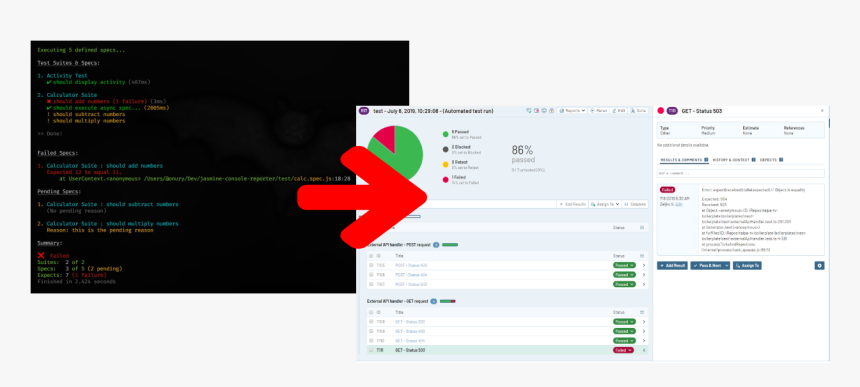The height and width of the screenshot is (387, 860).
Task: Open column settings icon in POST request table
Action: (x=642, y=256)
